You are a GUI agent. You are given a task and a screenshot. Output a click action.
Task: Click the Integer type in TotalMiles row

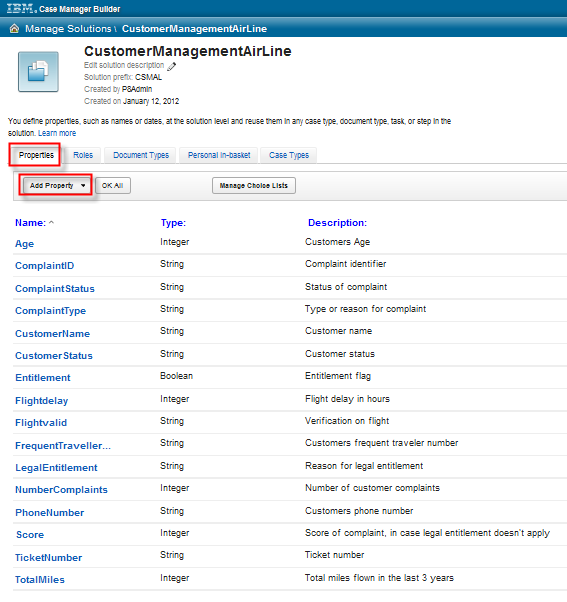pyautogui.click(x=175, y=578)
